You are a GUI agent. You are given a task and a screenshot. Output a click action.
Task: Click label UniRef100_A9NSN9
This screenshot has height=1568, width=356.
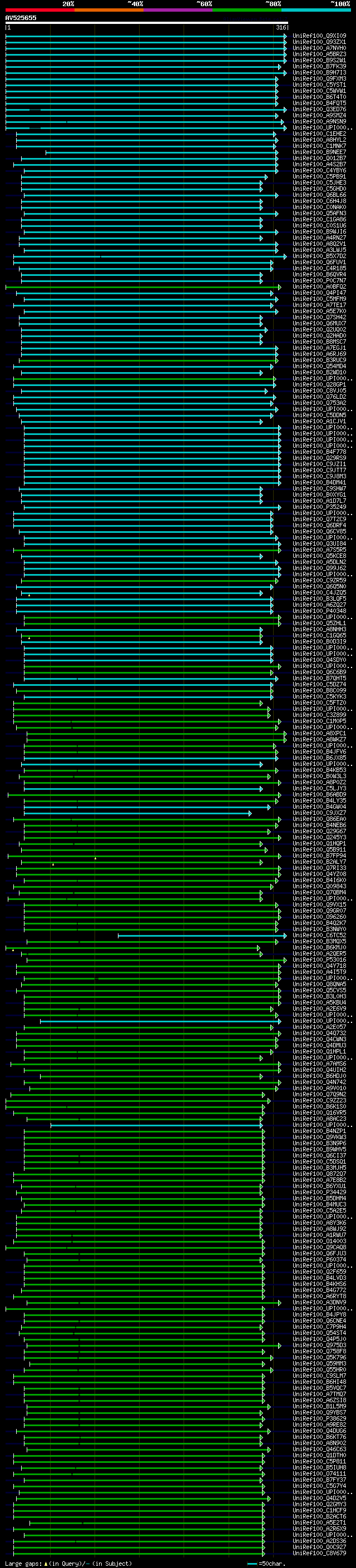pos(319,122)
